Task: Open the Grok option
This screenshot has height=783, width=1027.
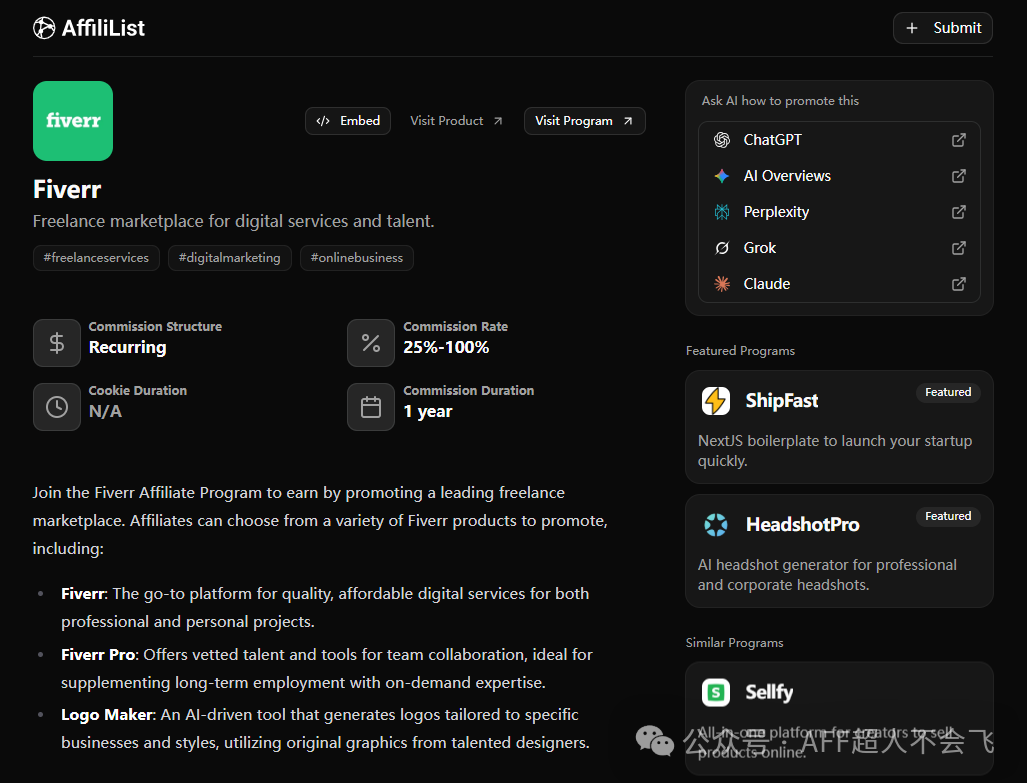Action: pyautogui.click(x=839, y=248)
